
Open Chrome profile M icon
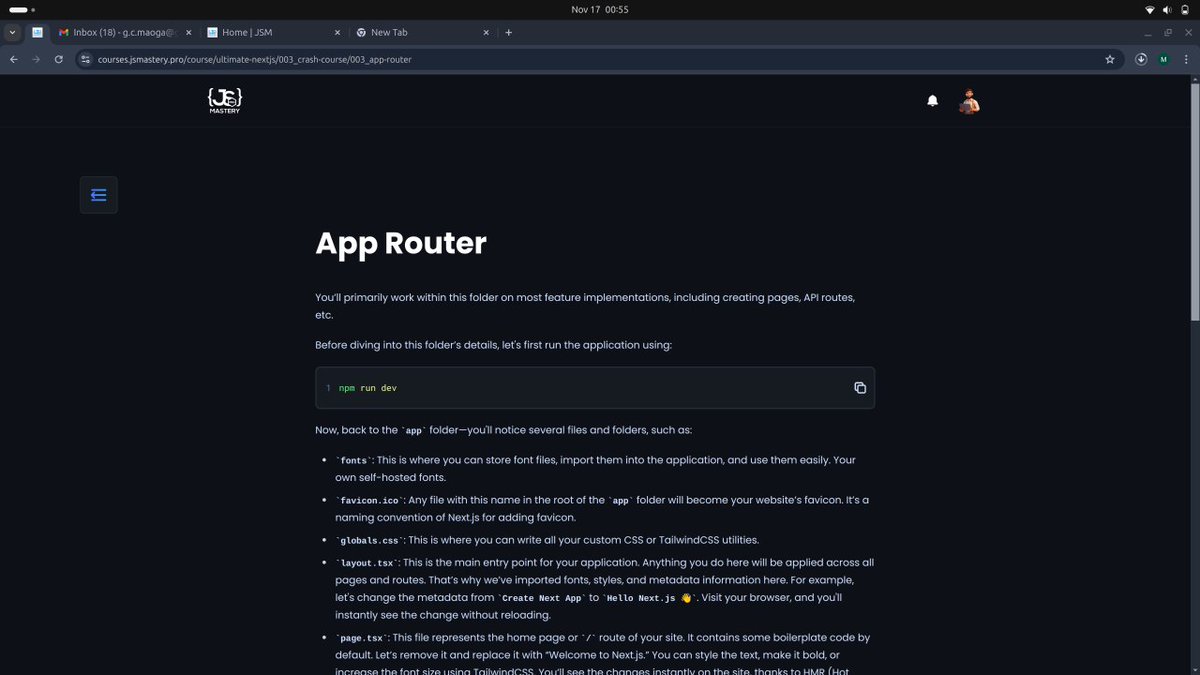coord(1163,59)
